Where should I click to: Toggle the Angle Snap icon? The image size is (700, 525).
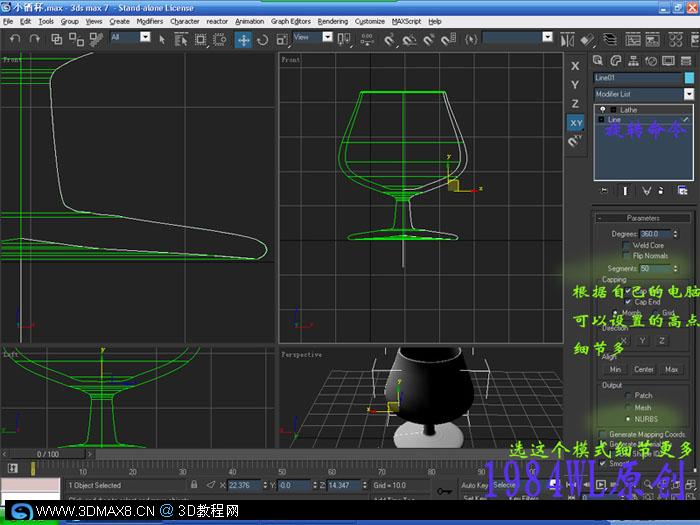tap(408, 40)
